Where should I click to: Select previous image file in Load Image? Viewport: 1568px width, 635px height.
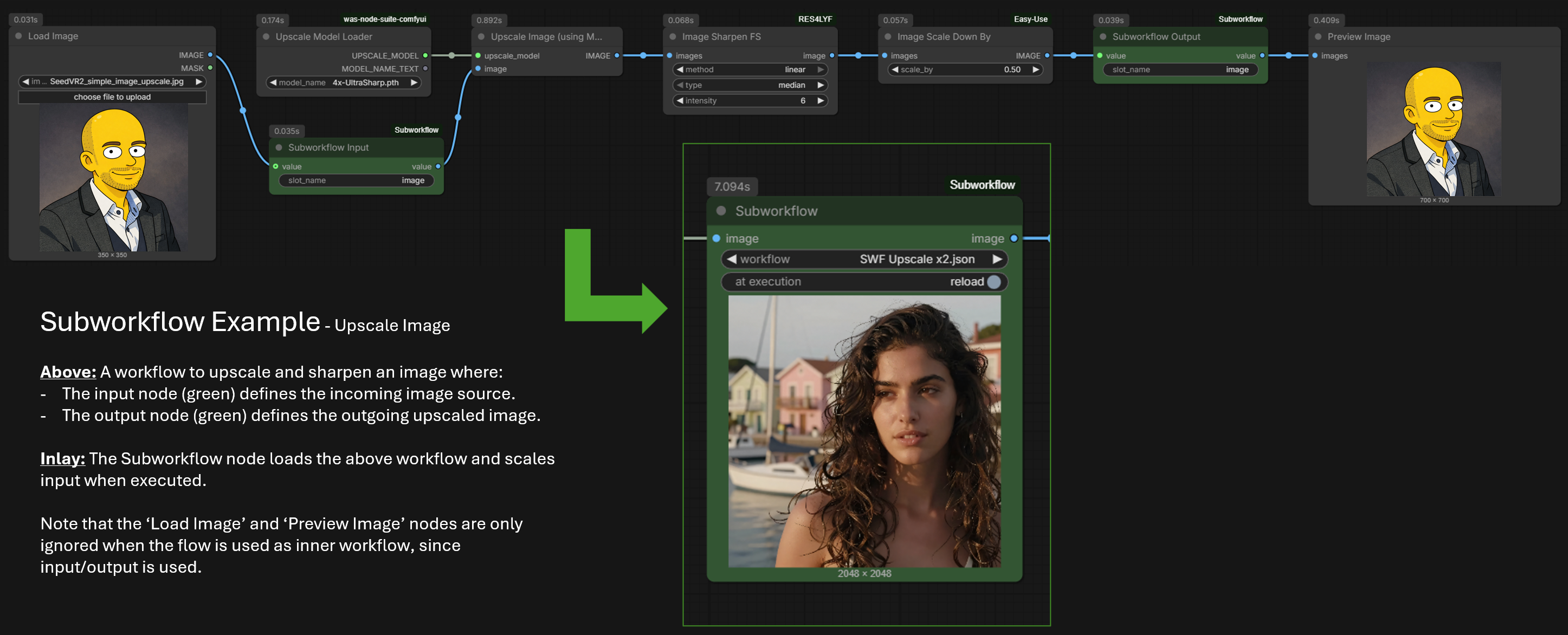(26, 81)
